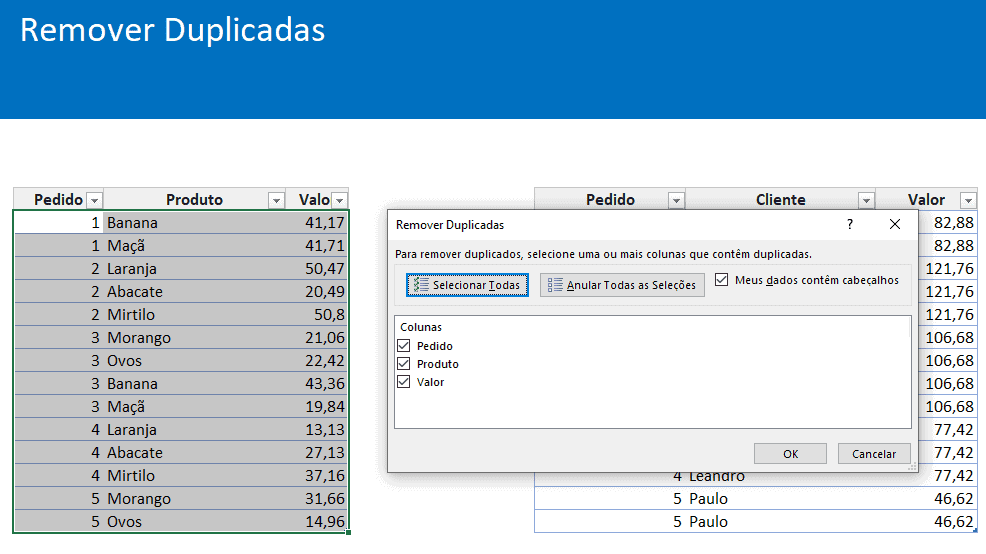Click the Morango cell for pedido 3
Screen dimensions: 986x554
pyautogui.click(x=194, y=338)
